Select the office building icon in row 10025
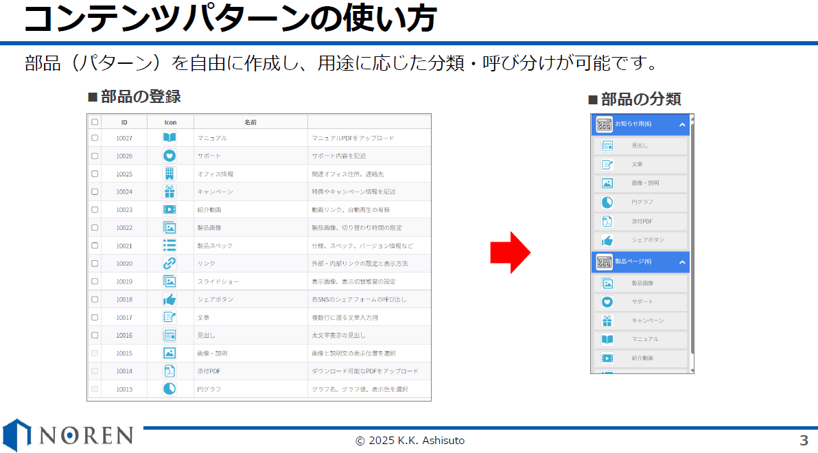 [169, 174]
